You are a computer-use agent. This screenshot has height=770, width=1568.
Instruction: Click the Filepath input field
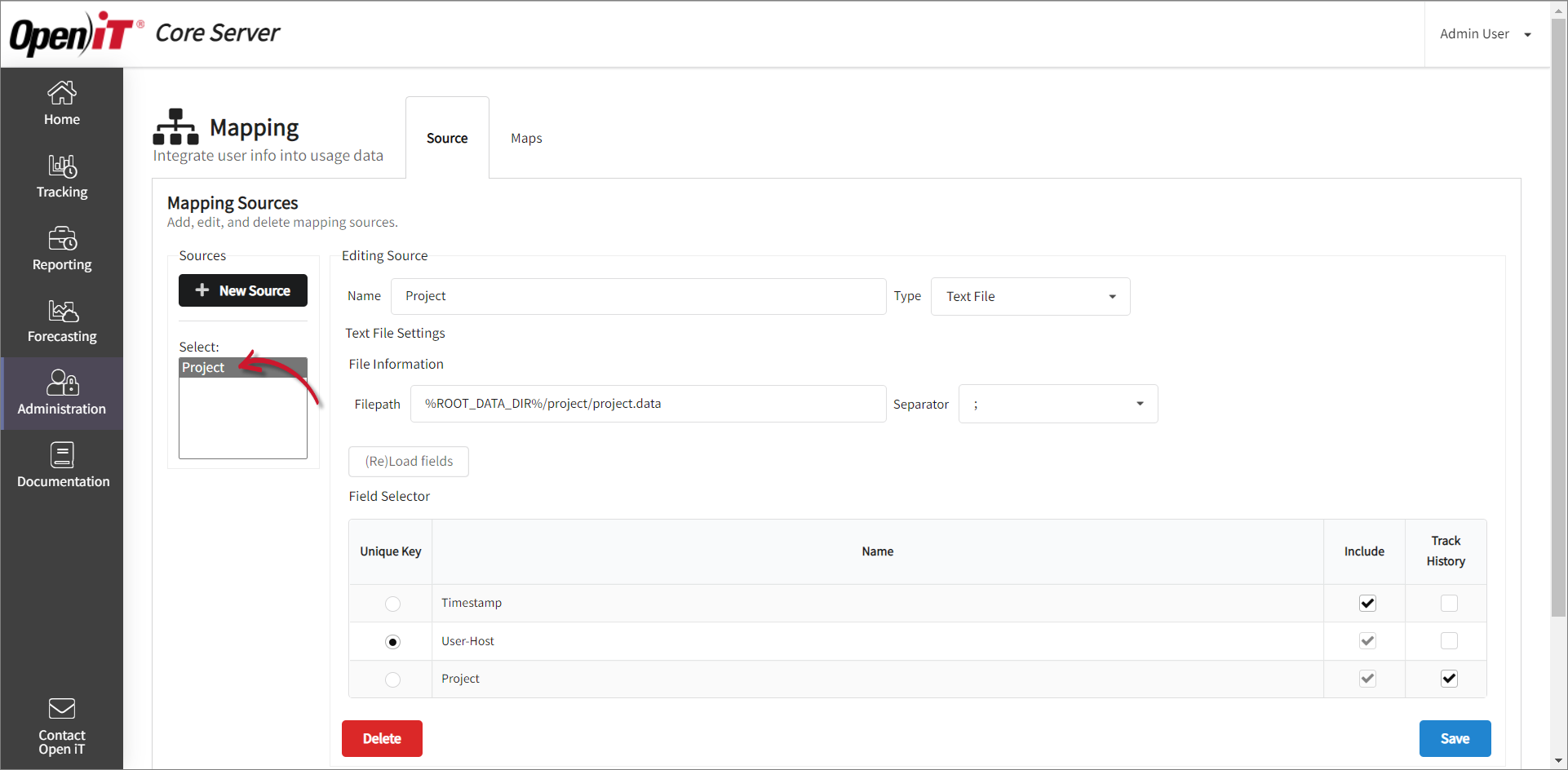pyautogui.click(x=648, y=403)
